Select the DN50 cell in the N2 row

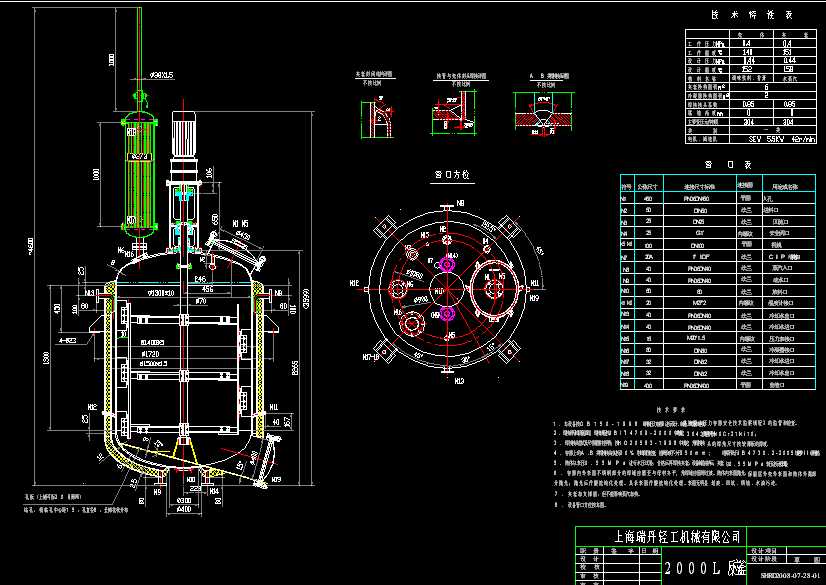(700, 211)
